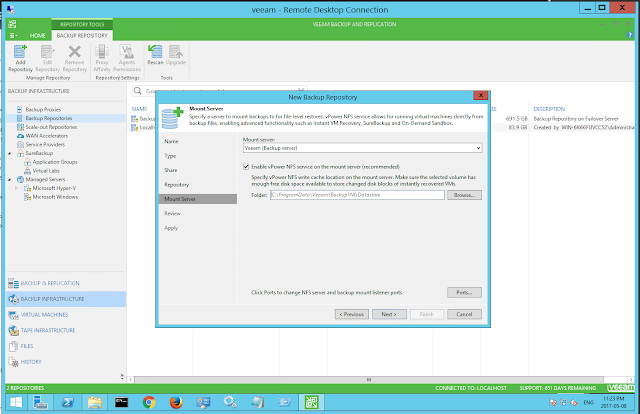This screenshot has height=414, width=640.
Task: Click the Windows Start button
Action: pyautogui.click(x=16, y=403)
